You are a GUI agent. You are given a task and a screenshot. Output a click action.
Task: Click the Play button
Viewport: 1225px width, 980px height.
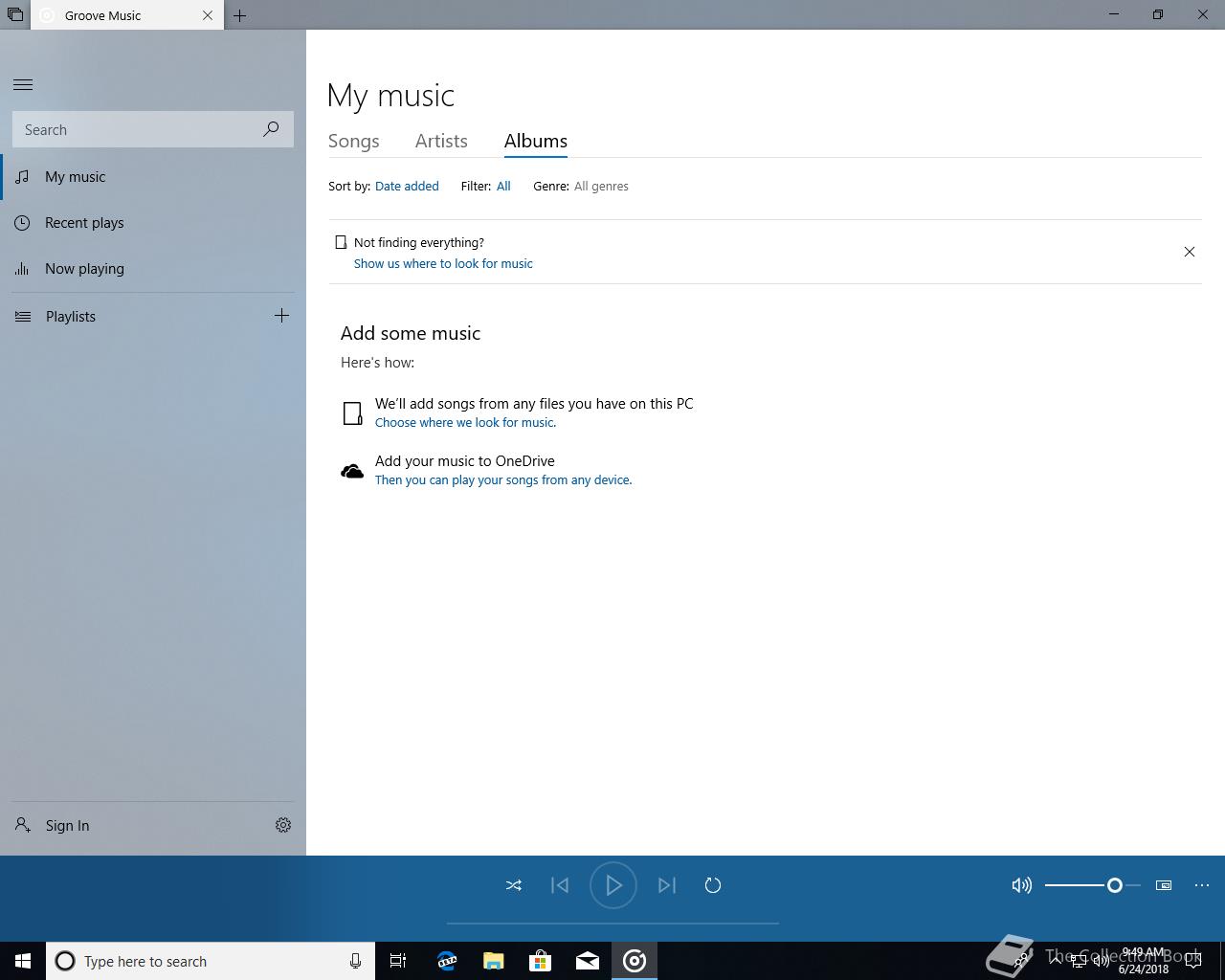(613, 885)
